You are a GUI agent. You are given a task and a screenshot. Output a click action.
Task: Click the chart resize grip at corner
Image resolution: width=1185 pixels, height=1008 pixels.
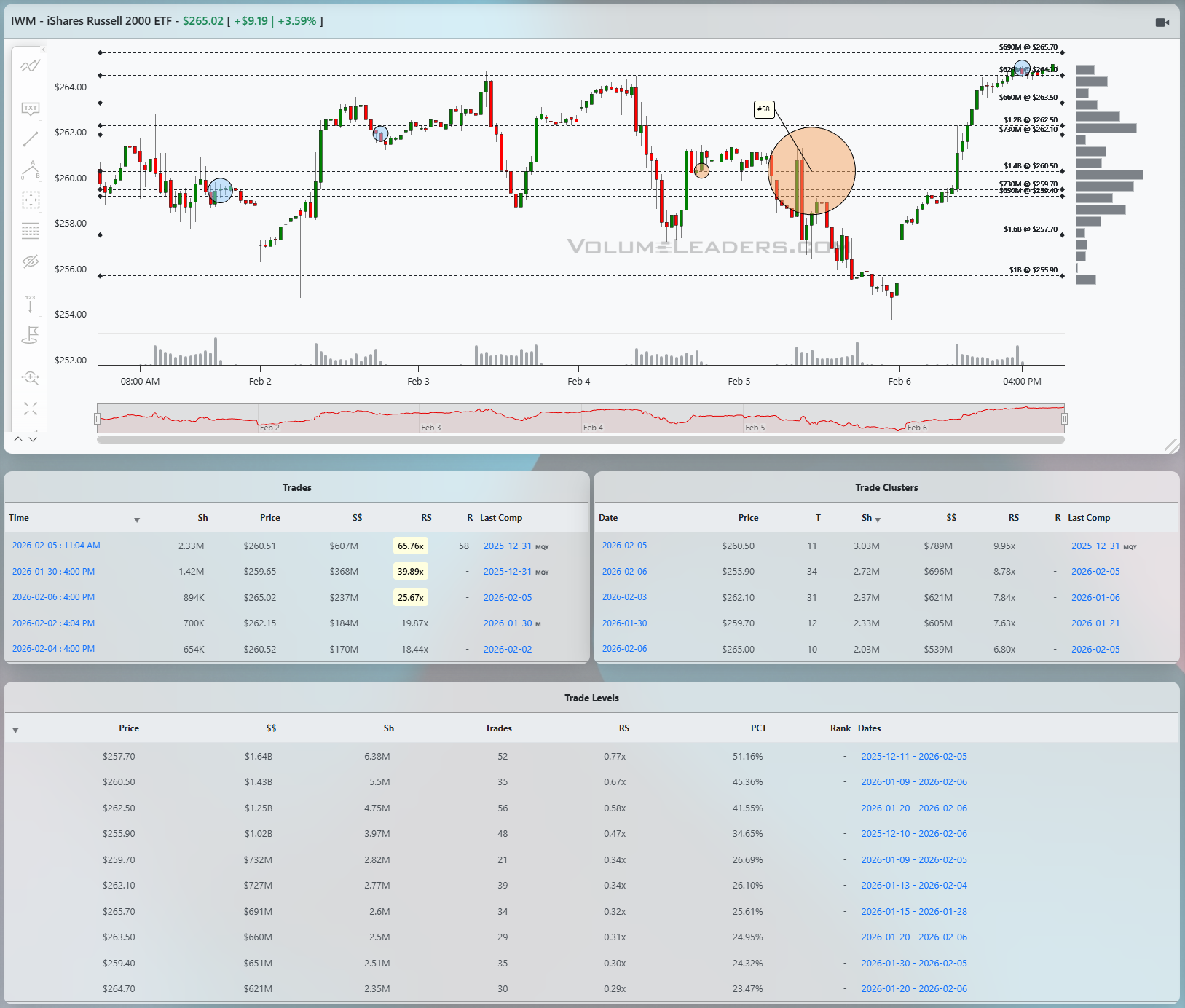pyautogui.click(x=1171, y=446)
